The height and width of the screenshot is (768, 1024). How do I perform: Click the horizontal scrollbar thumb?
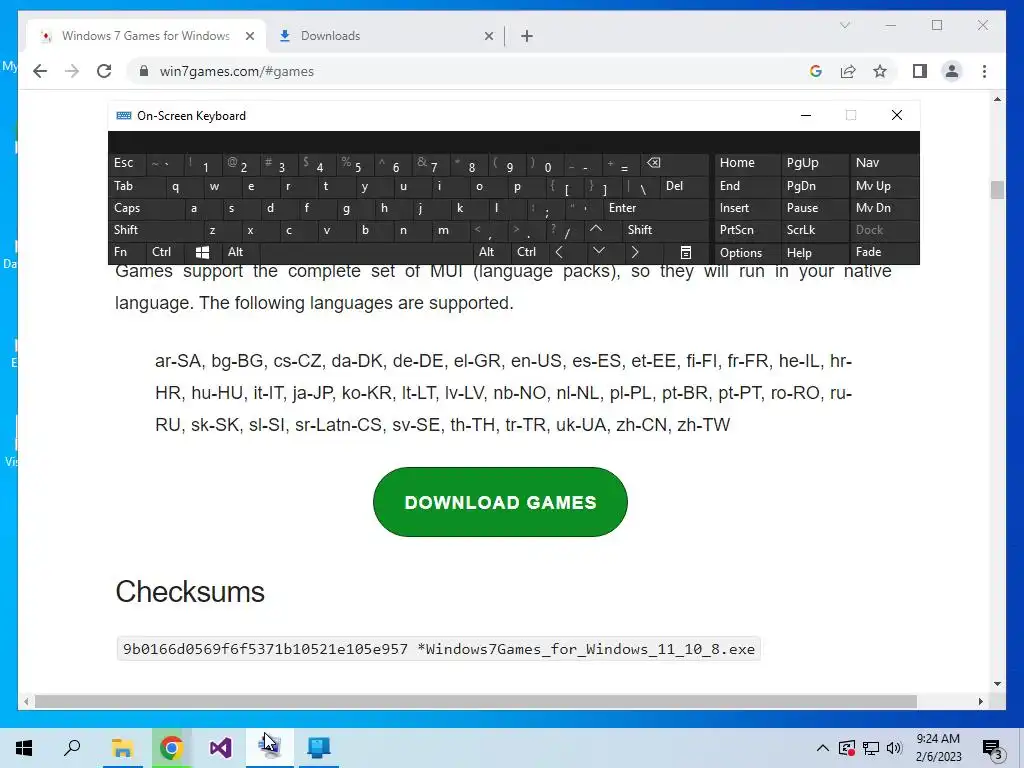(475, 701)
